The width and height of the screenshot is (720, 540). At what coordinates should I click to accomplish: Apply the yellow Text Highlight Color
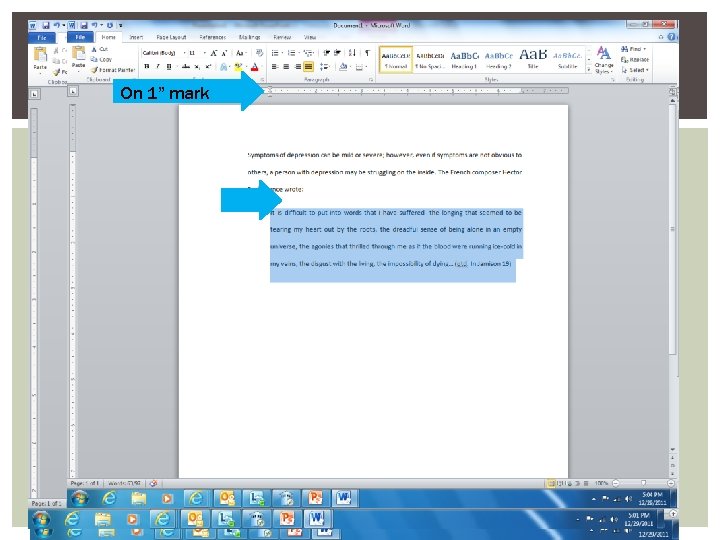pos(238,67)
